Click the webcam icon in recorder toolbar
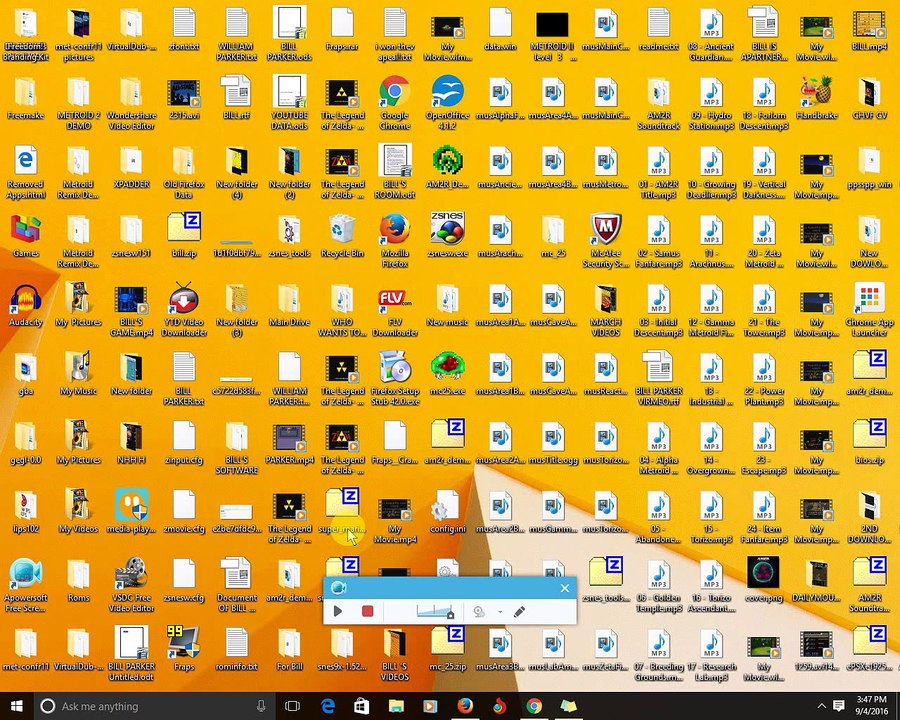Image resolution: width=900 pixels, height=720 pixels. (479, 612)
